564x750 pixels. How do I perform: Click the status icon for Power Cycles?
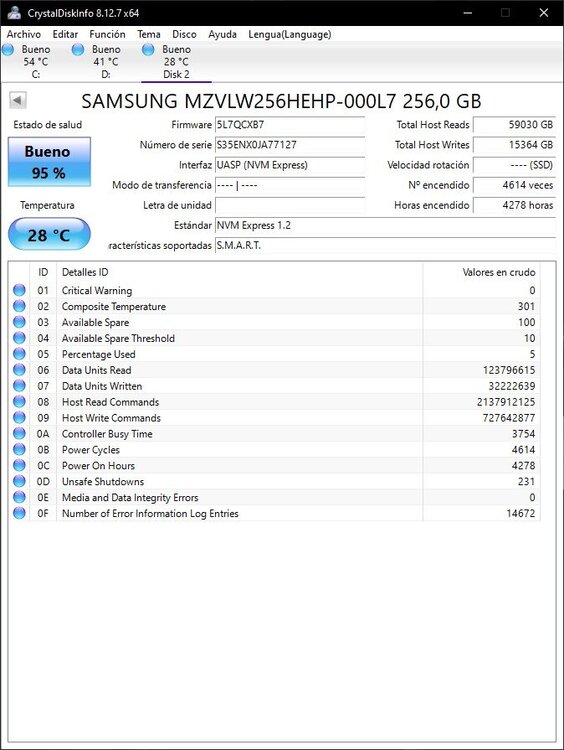tap(19, 449)
